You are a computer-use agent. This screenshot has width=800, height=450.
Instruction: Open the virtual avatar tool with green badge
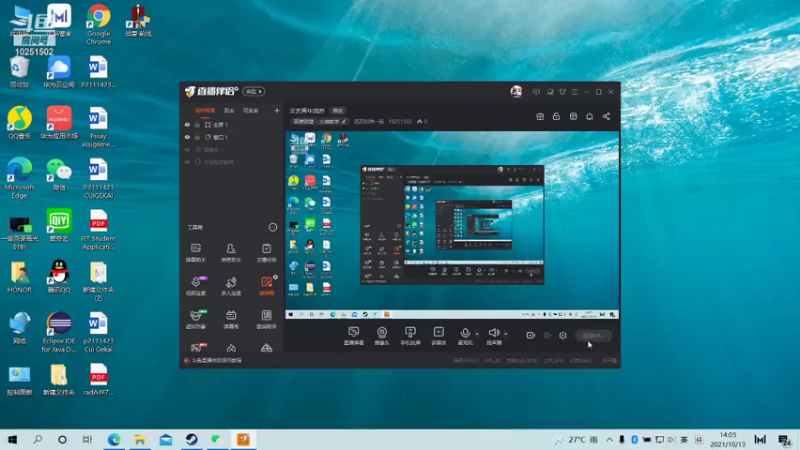point(195,319)
